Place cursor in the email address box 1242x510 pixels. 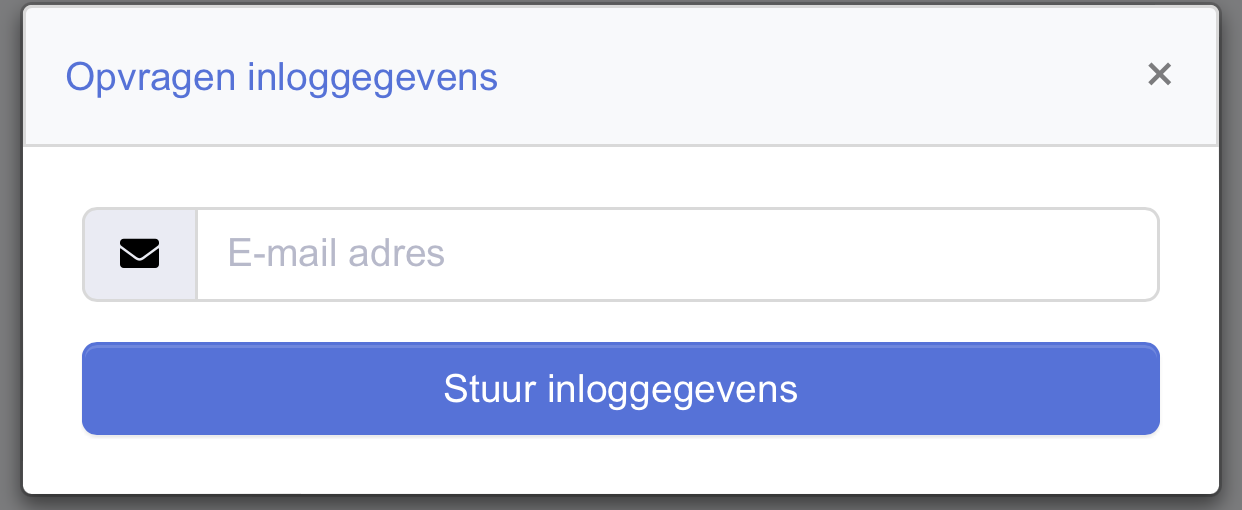(x=678, y=254)
